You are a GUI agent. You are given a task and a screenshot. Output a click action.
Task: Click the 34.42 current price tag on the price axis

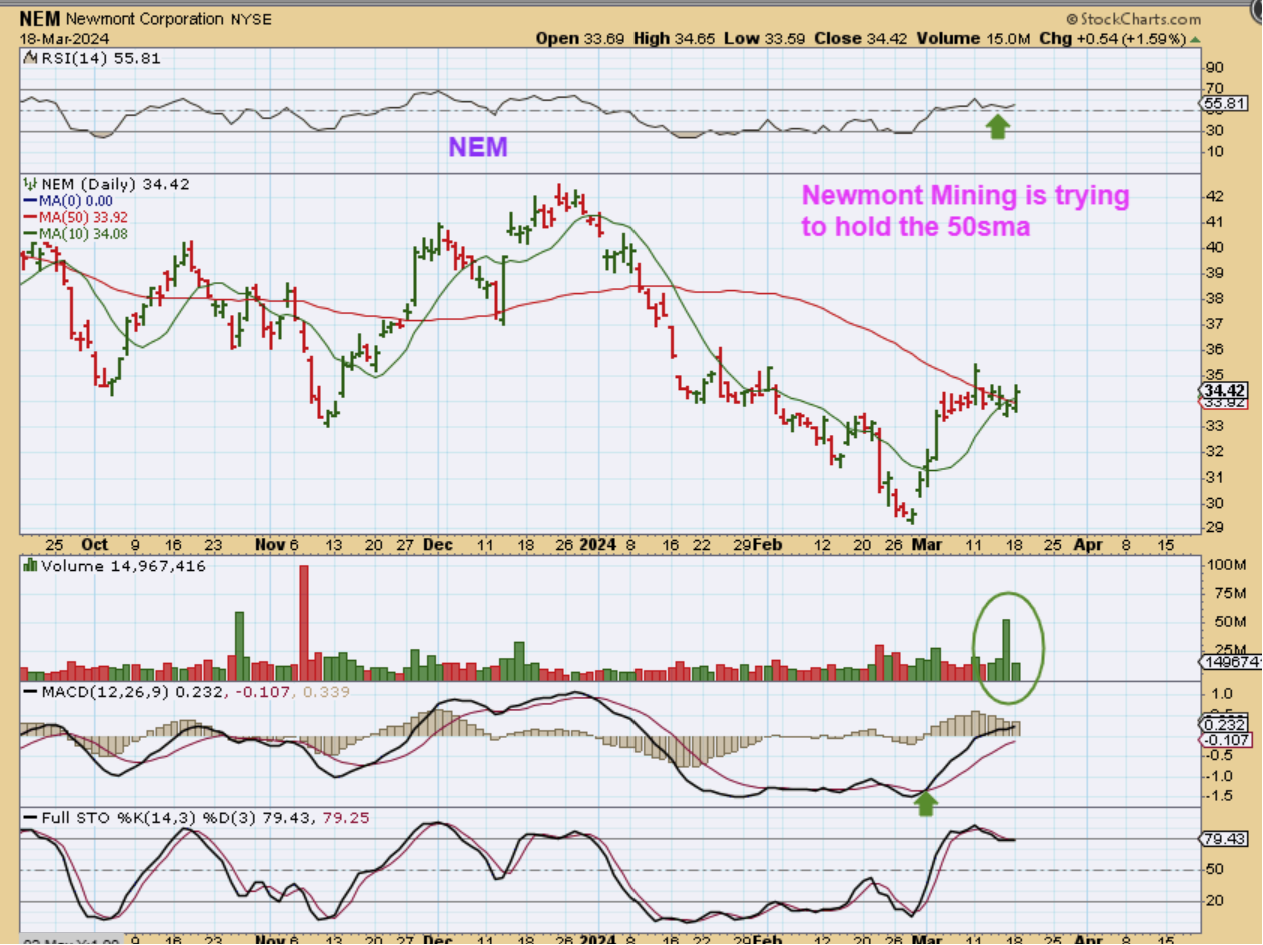pos(1223,390)
